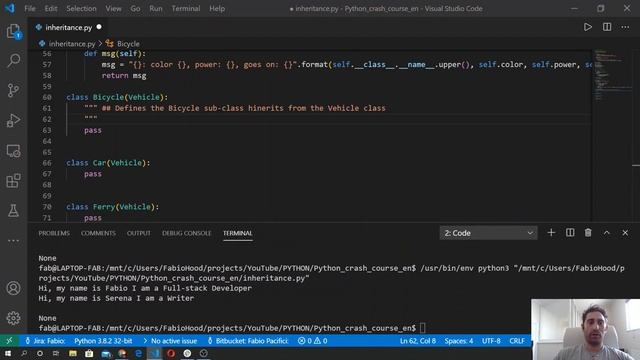Open the Search view
The width and height of the screenshot is (640, 360).
point(13,60)
